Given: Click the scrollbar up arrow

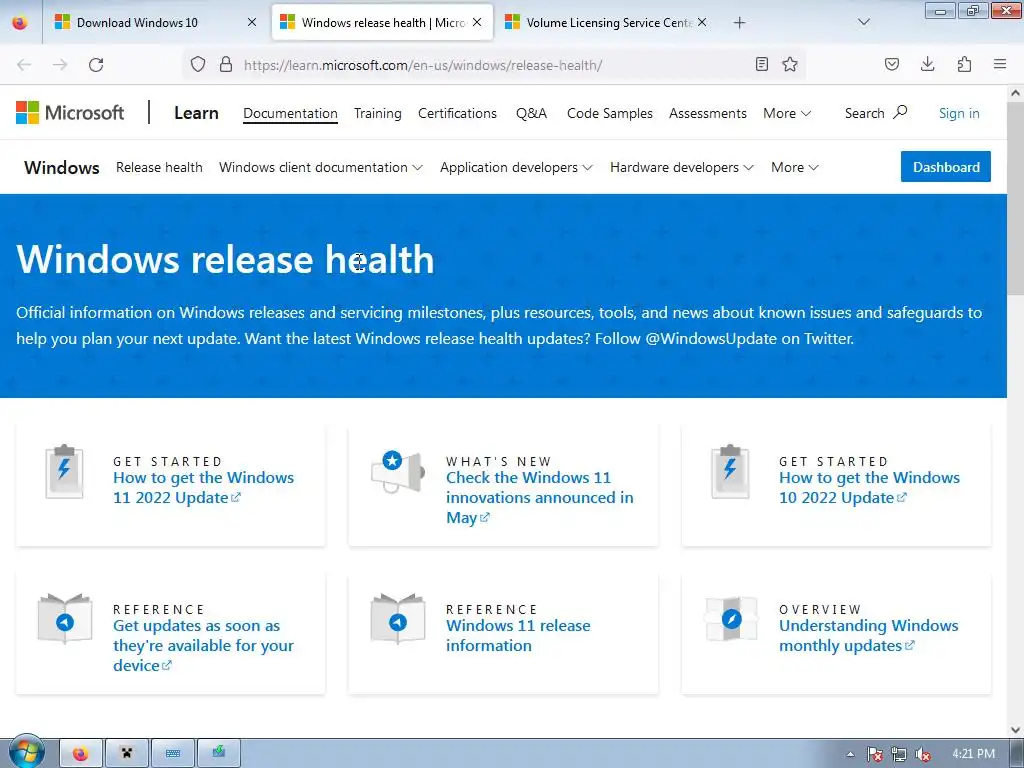Looking at the screenshot, I should pos(1016,93).
